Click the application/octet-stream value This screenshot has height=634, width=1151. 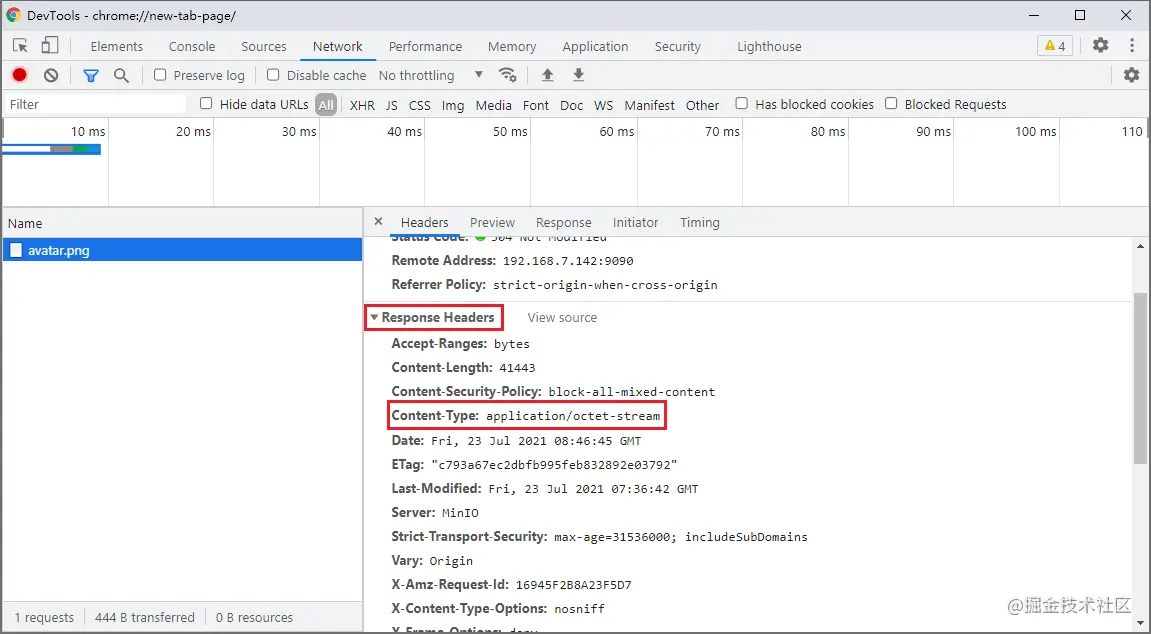click(573, 416)
